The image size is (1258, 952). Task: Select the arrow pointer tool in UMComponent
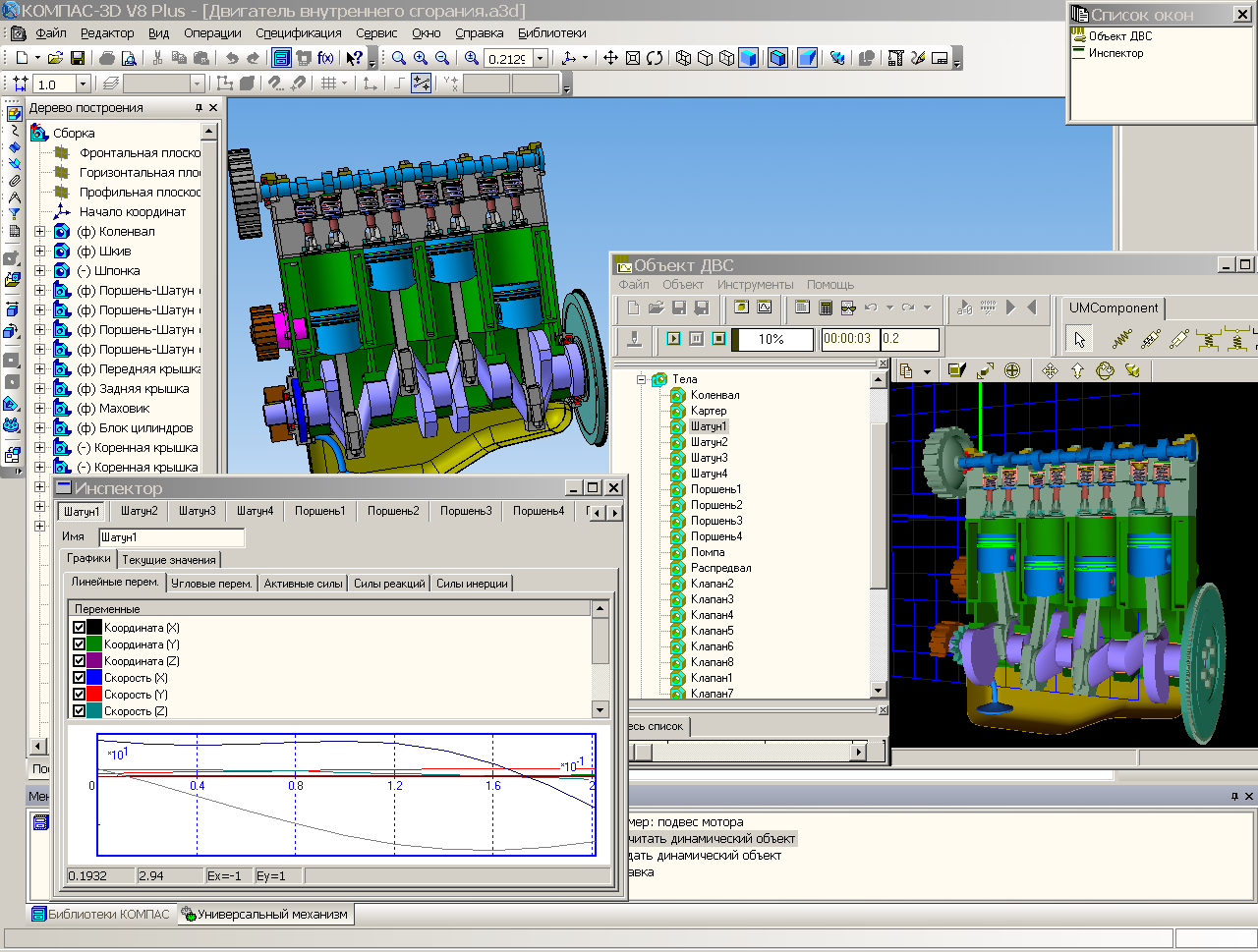(x=1079, y=340)
